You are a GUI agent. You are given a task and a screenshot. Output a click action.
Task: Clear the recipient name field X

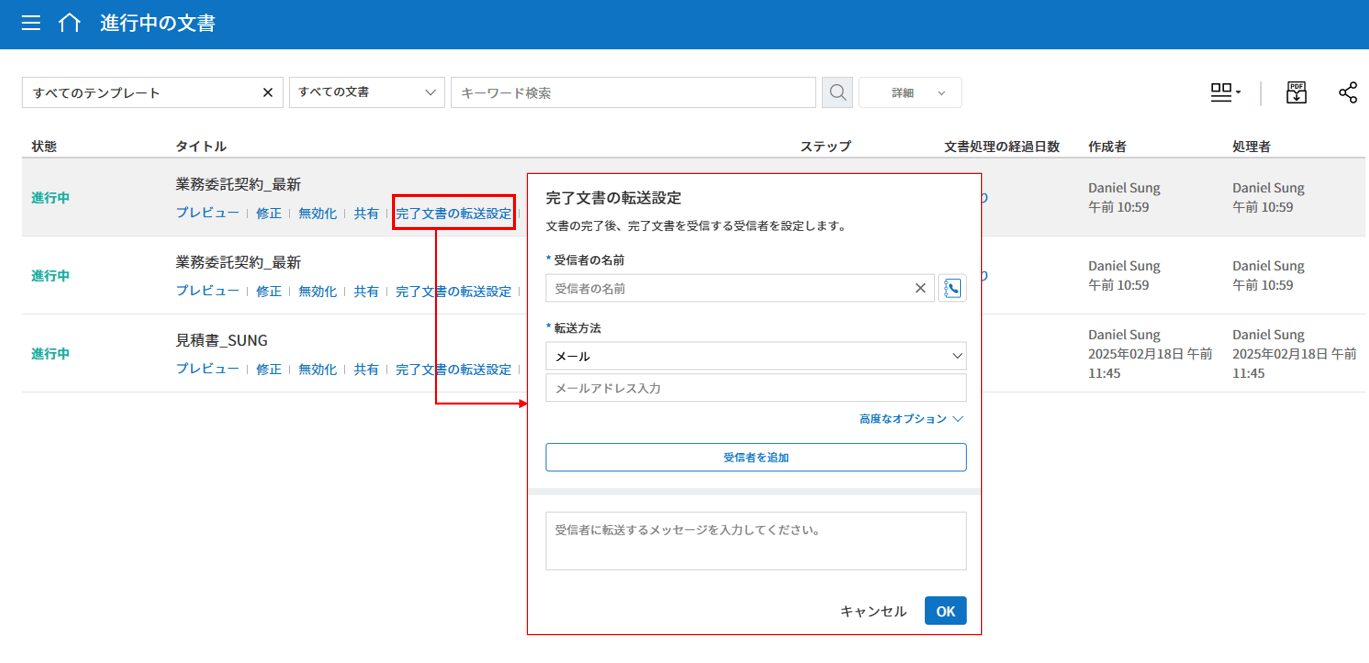[920, 288]
